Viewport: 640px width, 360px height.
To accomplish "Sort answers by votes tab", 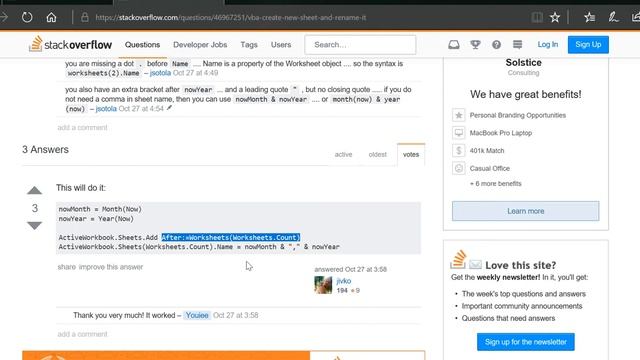I will point(411,154).
